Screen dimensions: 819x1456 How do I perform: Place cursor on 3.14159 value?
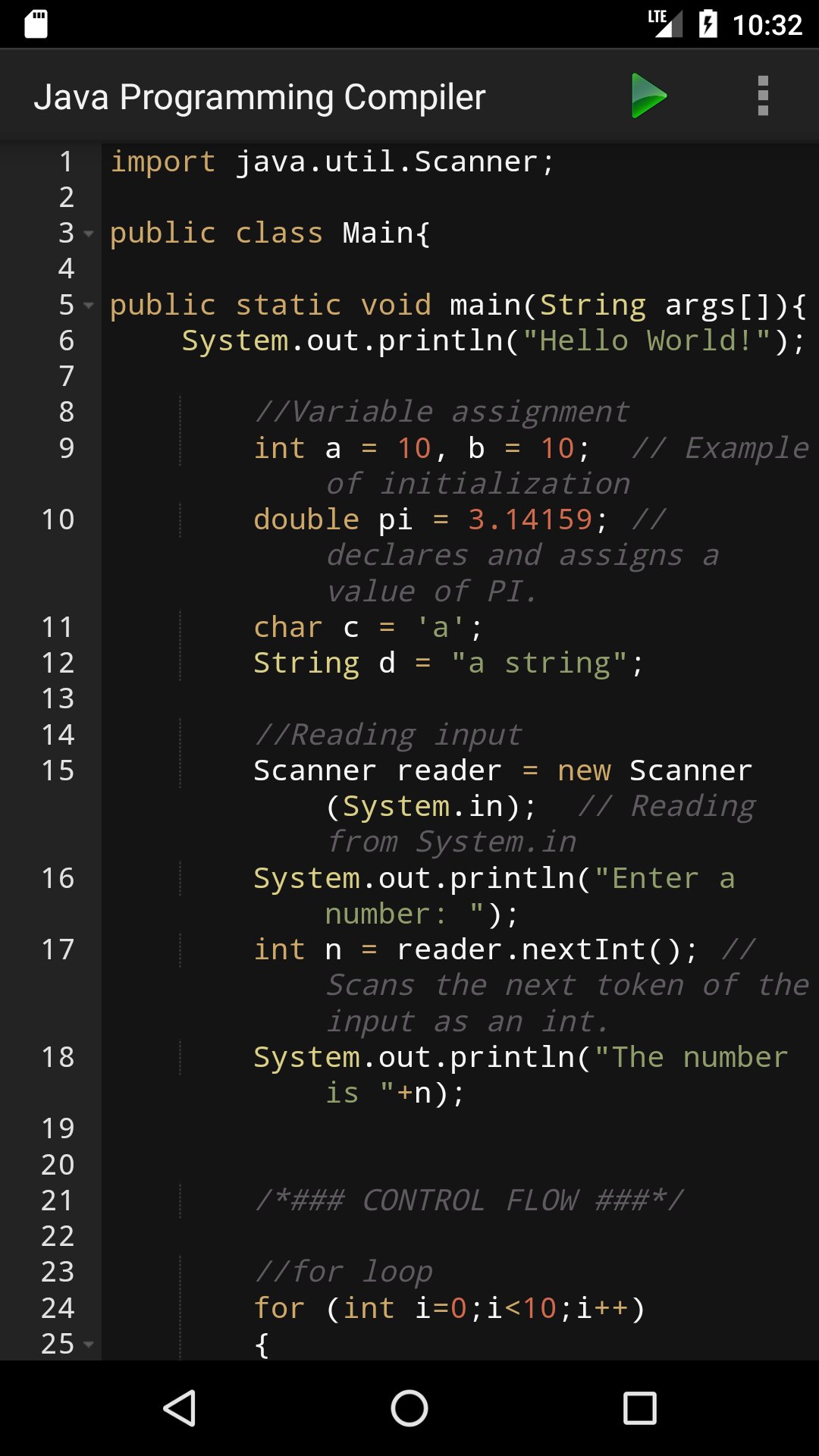[529, 520]
